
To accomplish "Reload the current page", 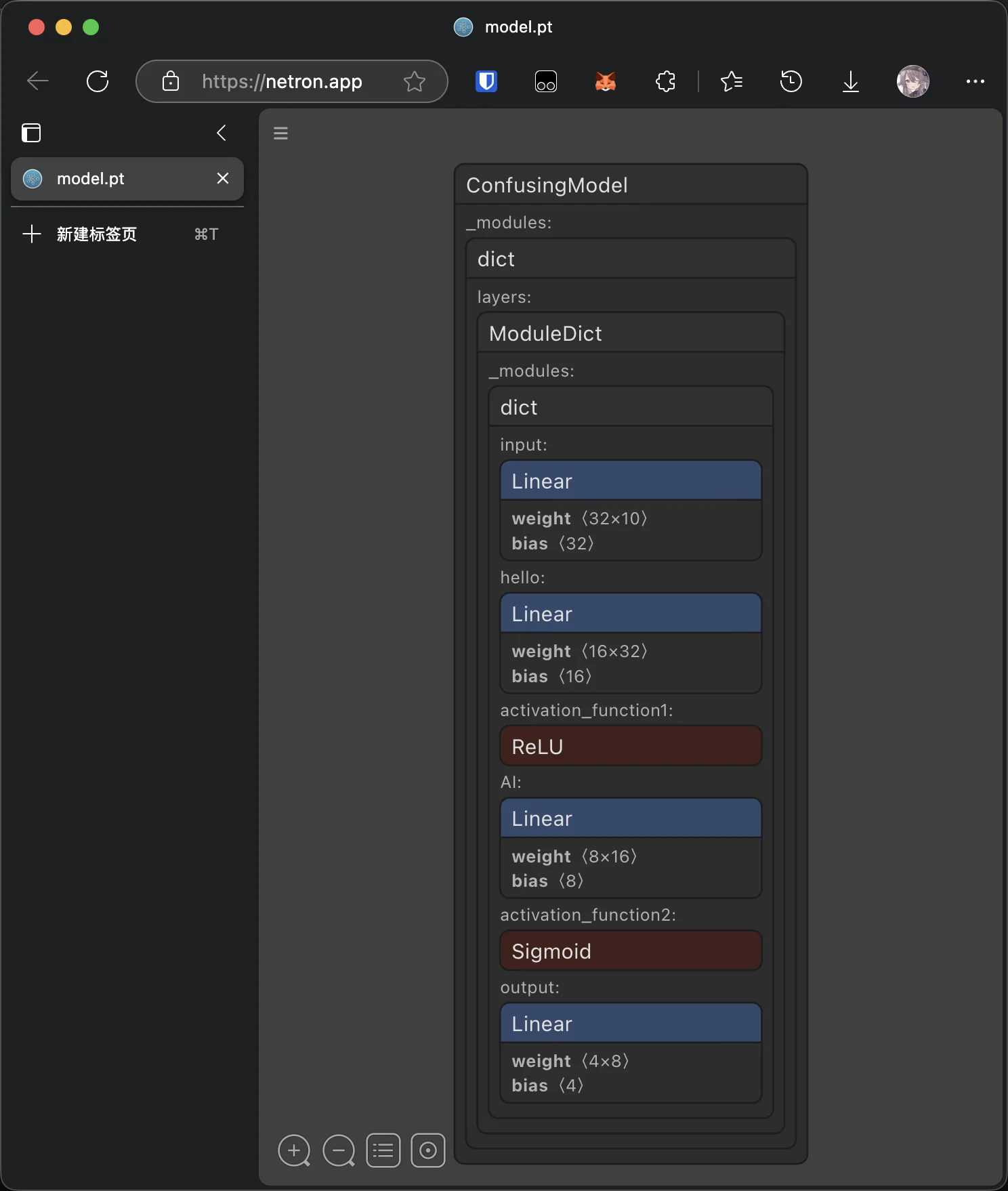I will (x=98, y=81).
